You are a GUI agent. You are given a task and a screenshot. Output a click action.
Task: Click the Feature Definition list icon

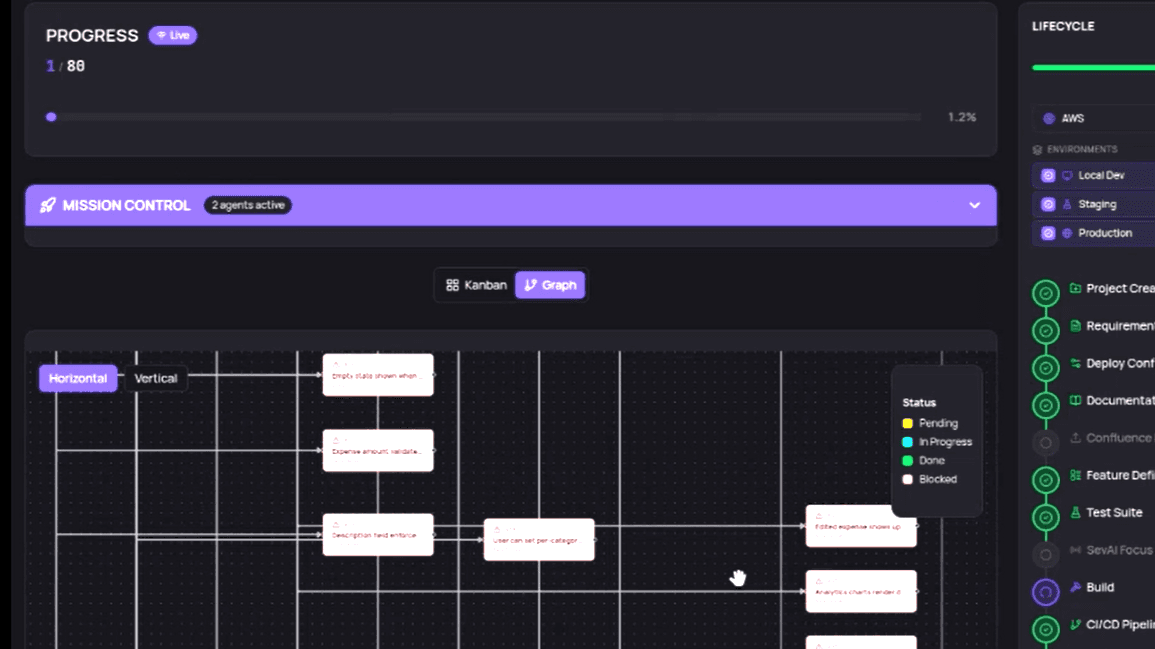[x=1075, y=475]
